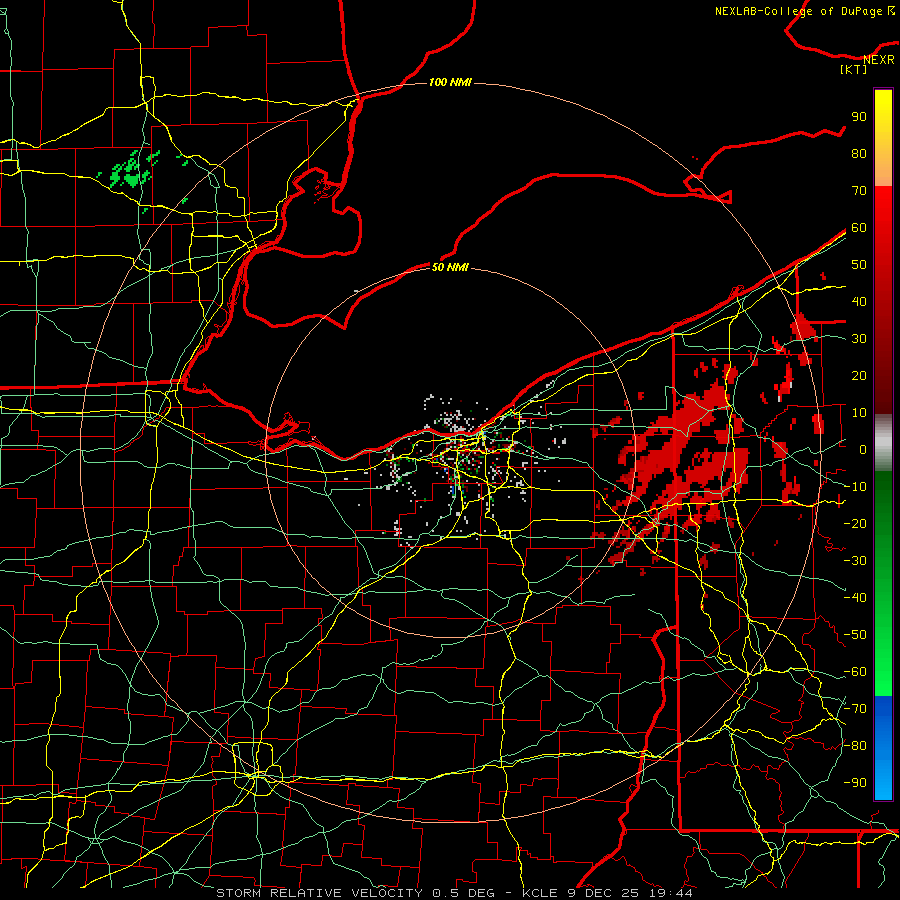Viewport: 900px width, 900px height.
Task: Select the -30 value on velocity scale
Action: (855, 561)
